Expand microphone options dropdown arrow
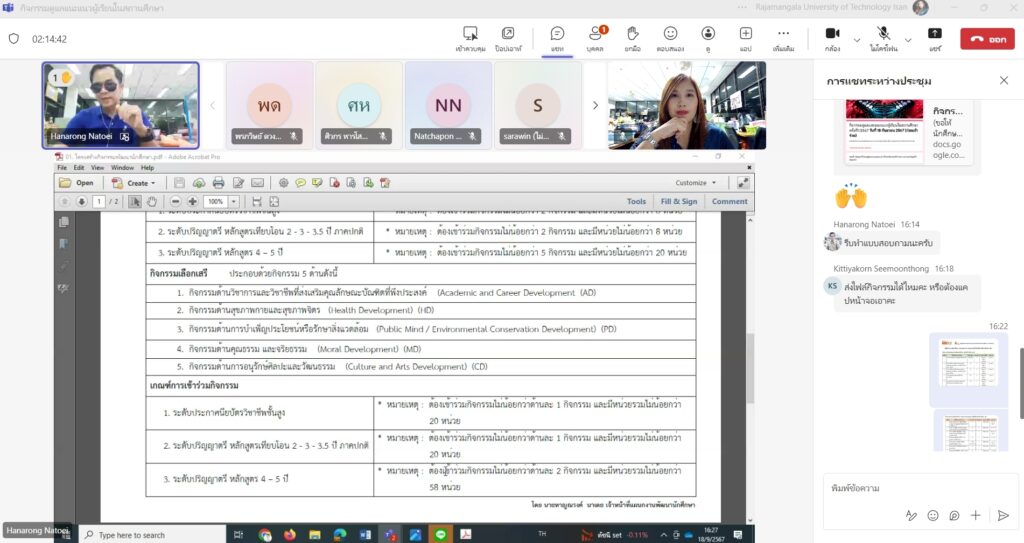The width and height of the screenshot is (1024, 543). pos(908,39)
